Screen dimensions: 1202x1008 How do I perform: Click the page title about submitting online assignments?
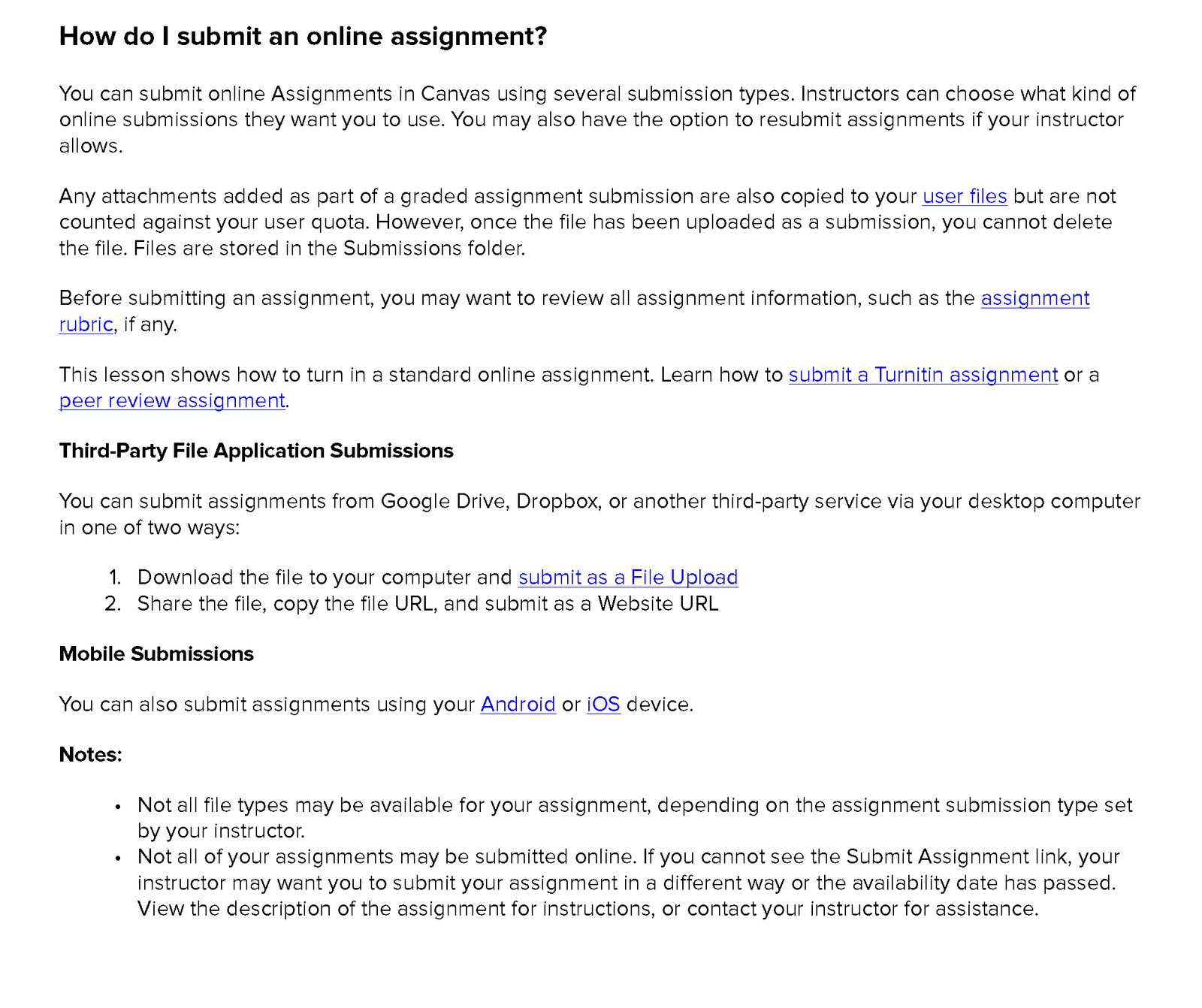click(x=303, y=36)
